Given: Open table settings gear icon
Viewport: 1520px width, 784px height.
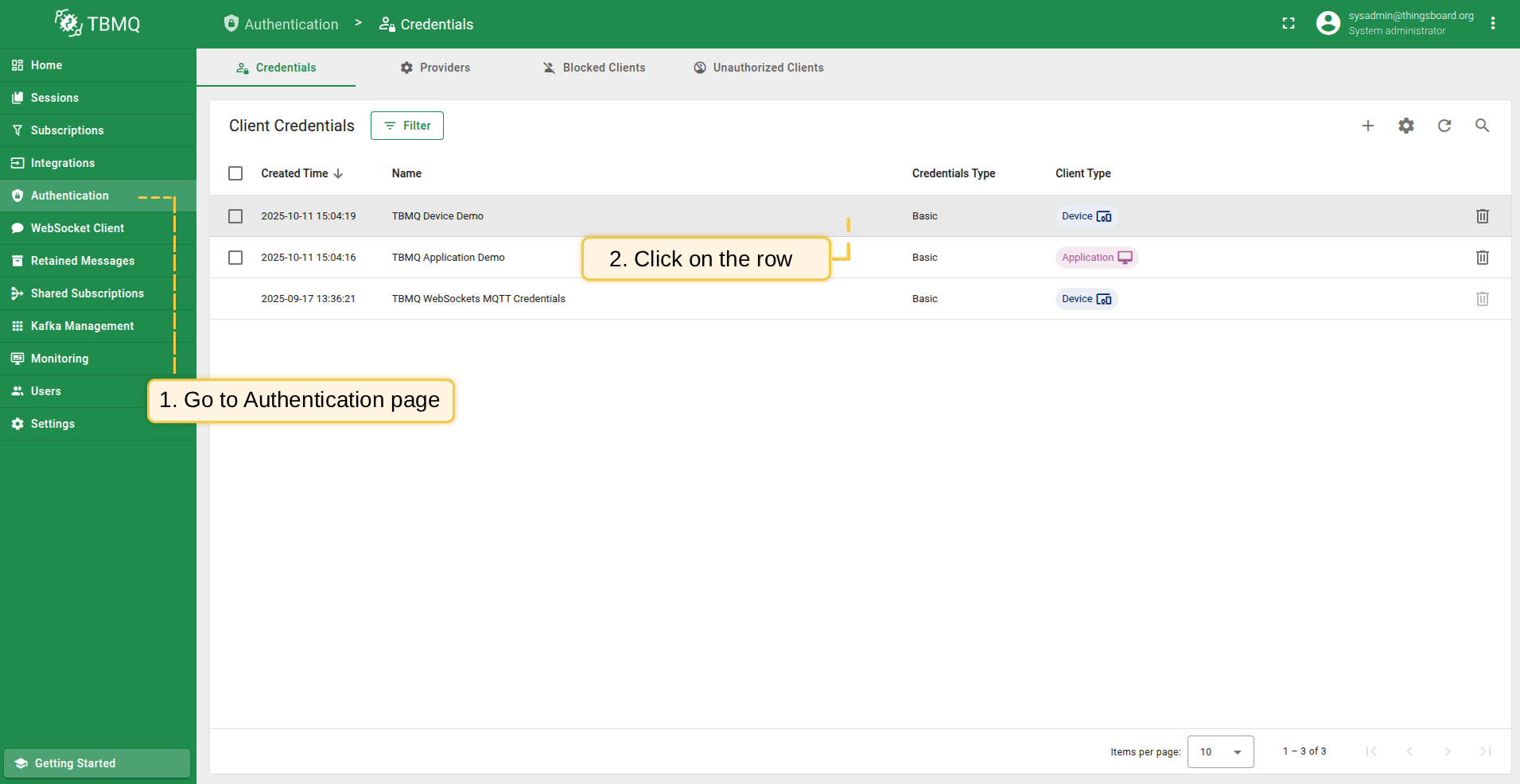Looking at the screenshot, I should pyautogui.click(x=1405, y=126).
